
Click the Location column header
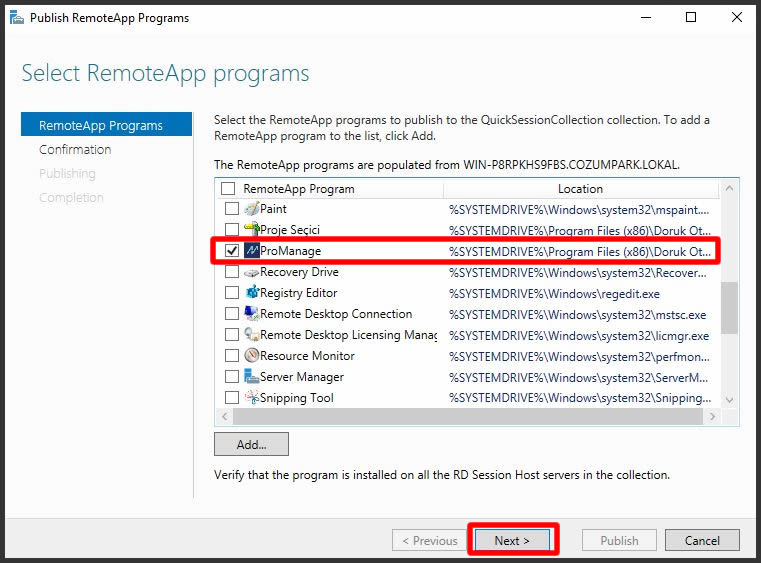580,189
